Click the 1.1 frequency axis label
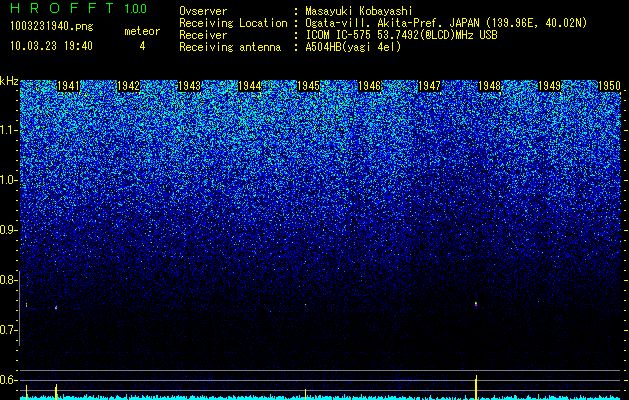The width and height of the screenshot is (629, 400). [x=8, y=130]
